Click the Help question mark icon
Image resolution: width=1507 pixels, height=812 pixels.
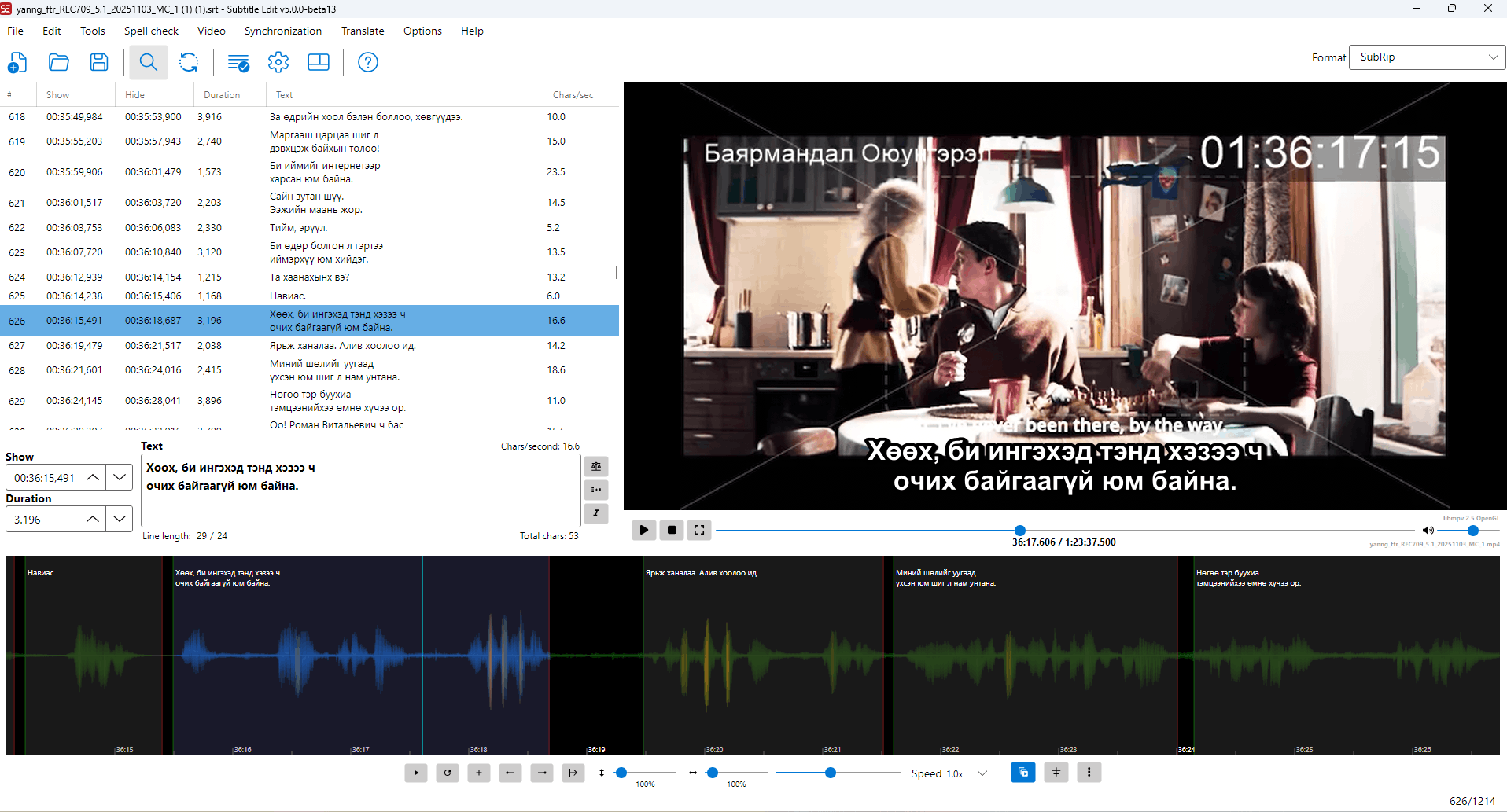[367, 62]
